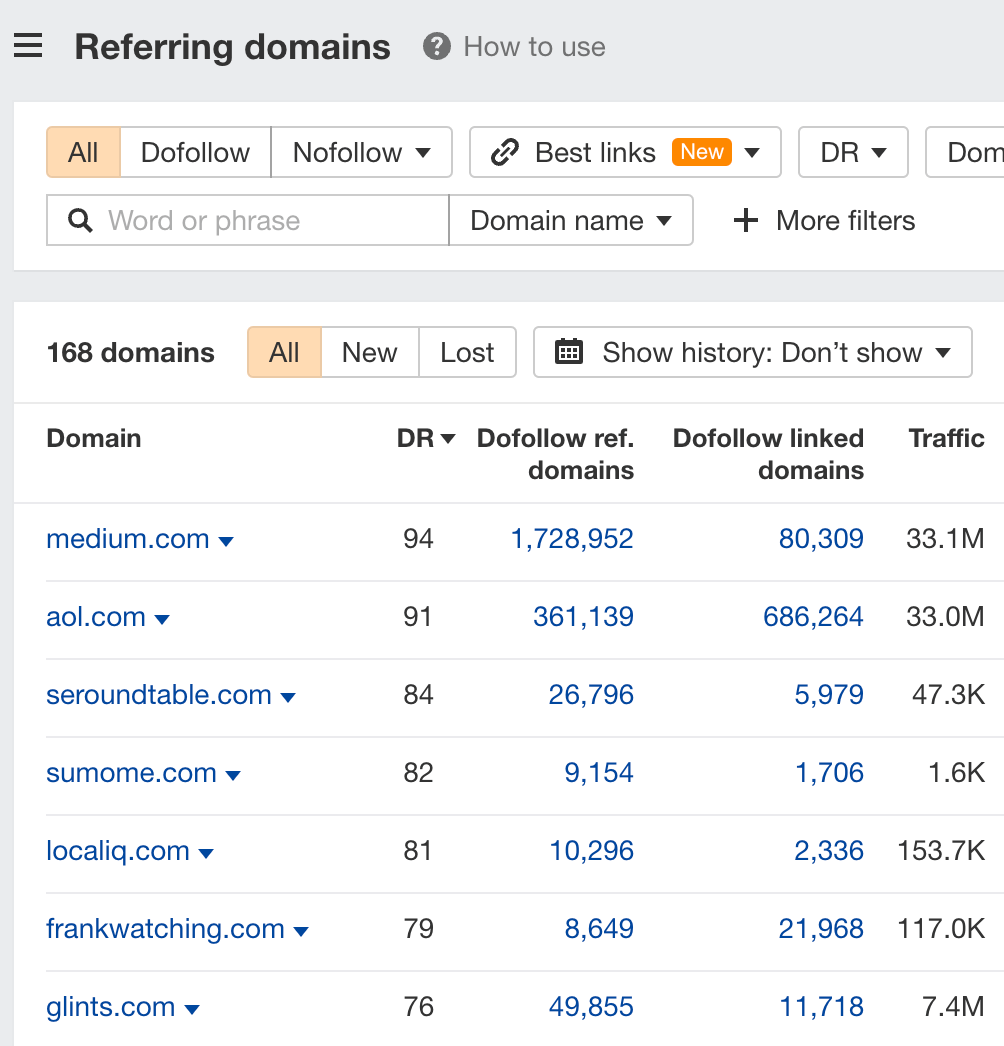Click the How to use help icon
Viewport: 1004px width, 1046px height.
point(437,47)
